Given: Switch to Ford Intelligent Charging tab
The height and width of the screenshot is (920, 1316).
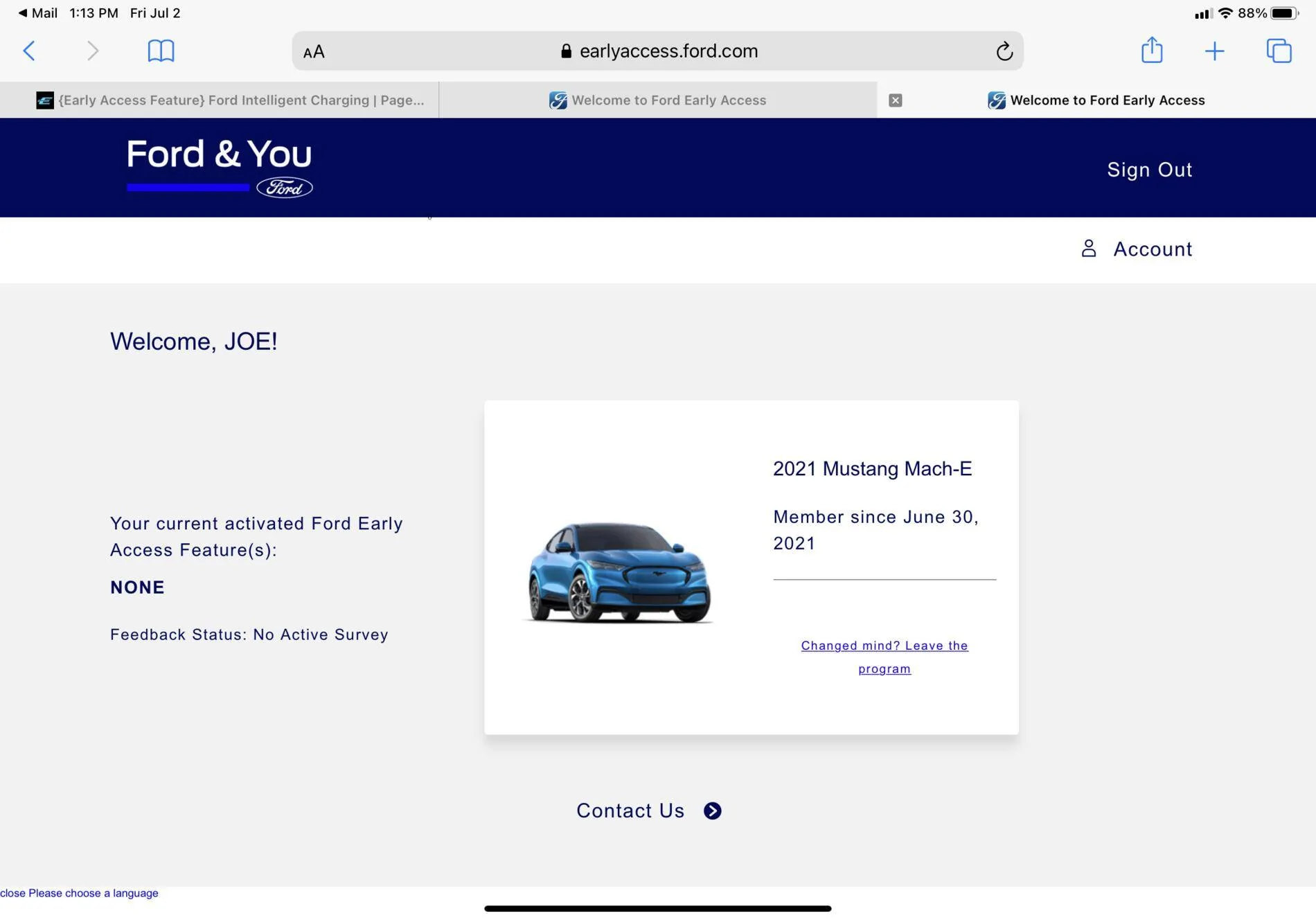Looking at the screenshot, I should tap(219, 100).
